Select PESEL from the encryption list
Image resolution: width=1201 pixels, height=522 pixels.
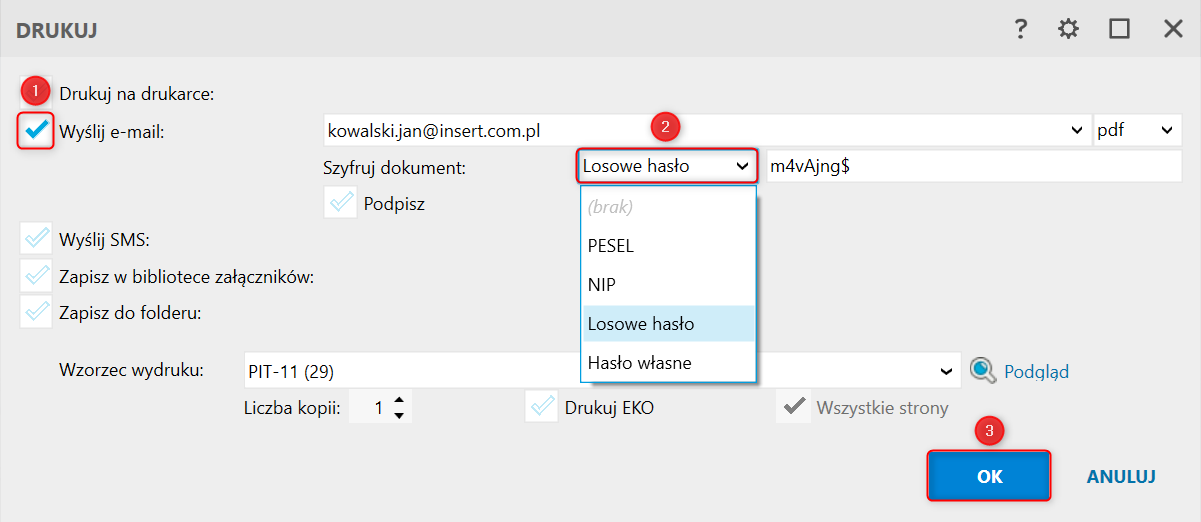pos(611,246)
